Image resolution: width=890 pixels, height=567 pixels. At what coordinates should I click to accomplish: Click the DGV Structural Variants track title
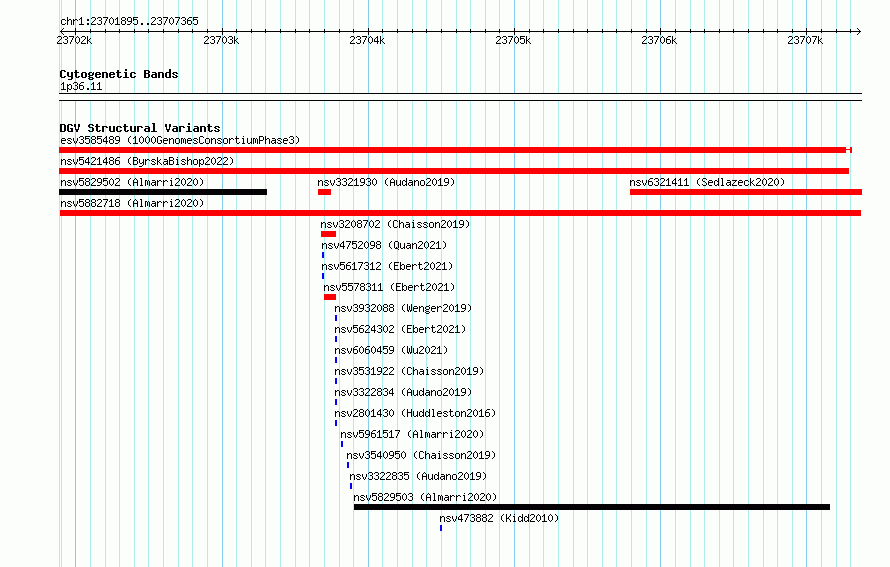(x=140, y=128)
